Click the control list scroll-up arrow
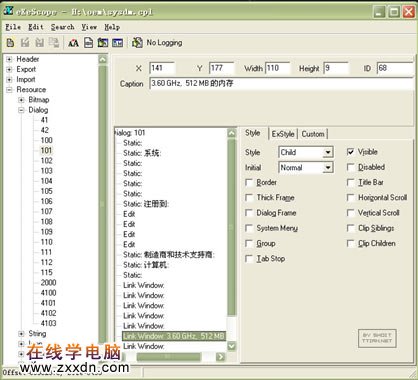This screenshot has height=380, width=418. click(x=231, y=134)
